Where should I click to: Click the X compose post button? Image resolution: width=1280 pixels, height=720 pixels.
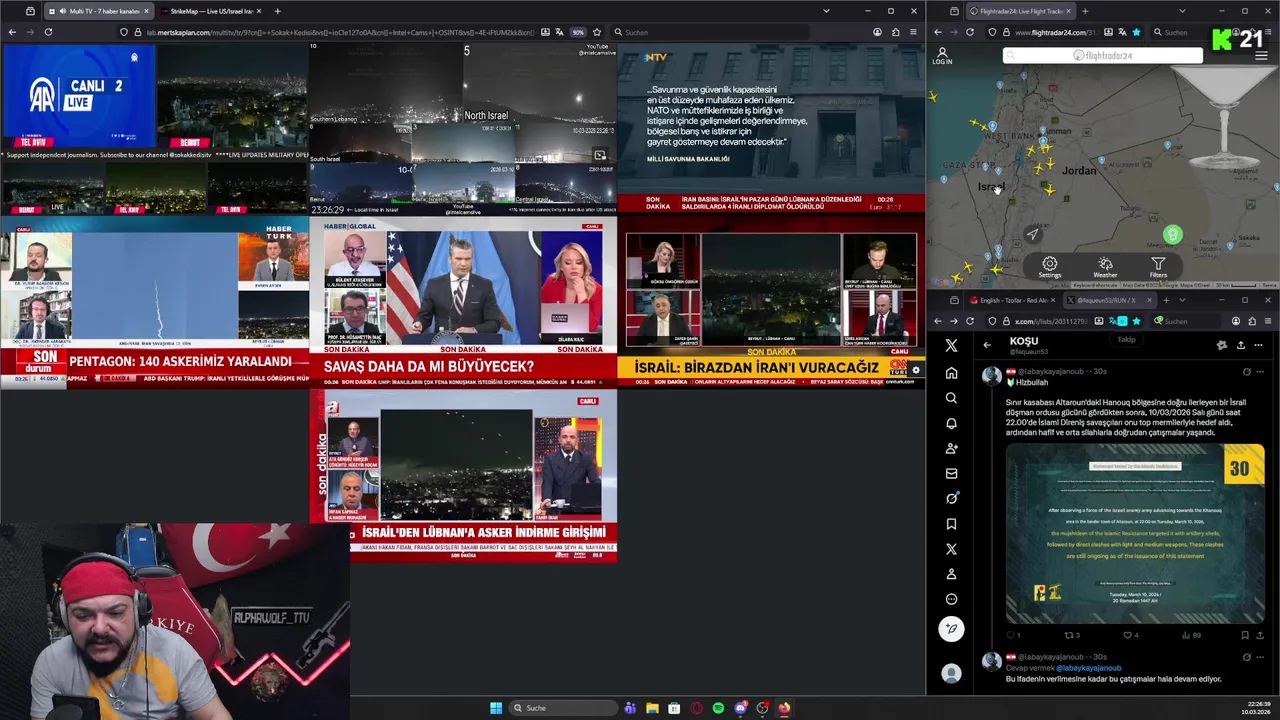tap(951, 628)
